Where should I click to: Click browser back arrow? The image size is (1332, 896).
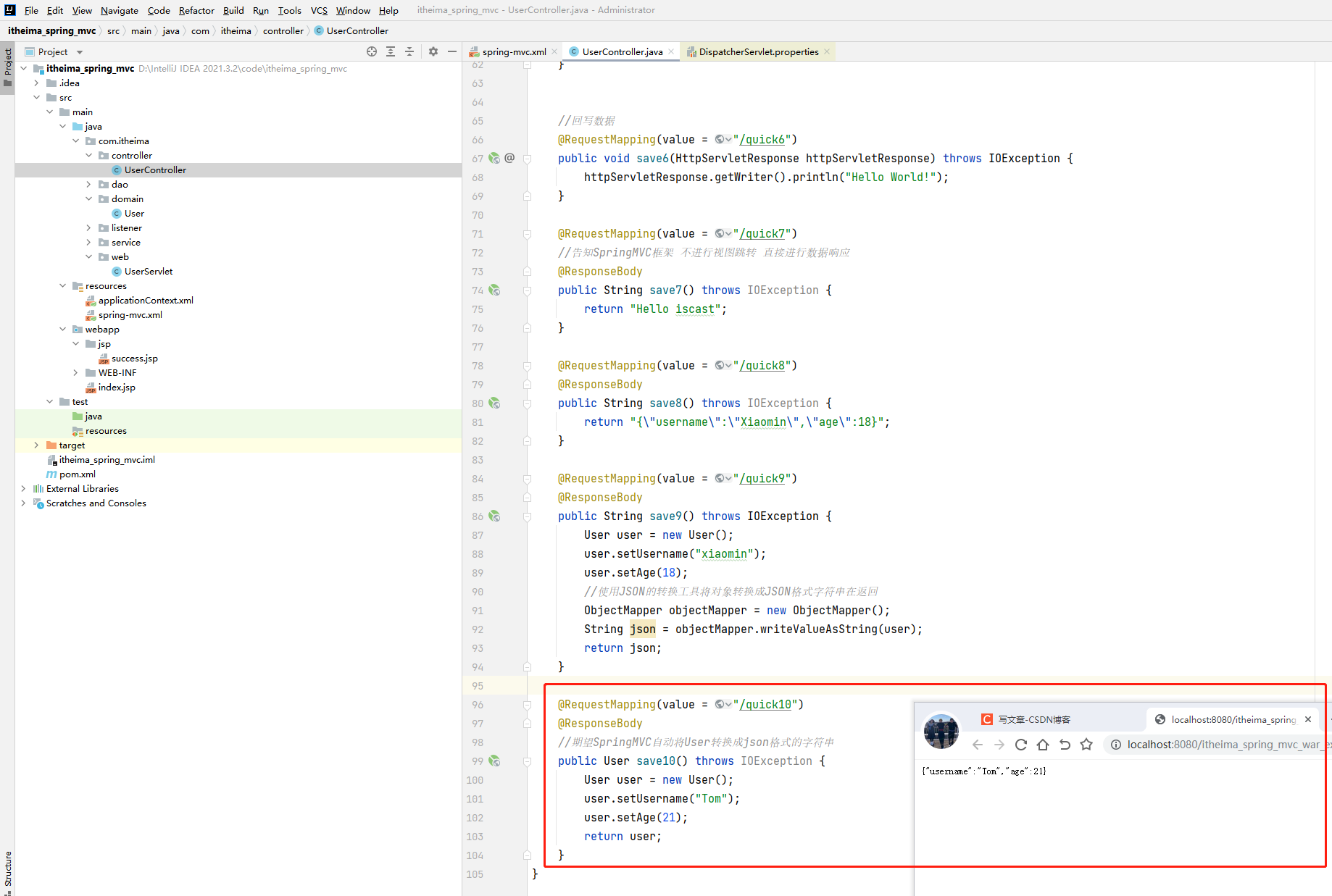pyautogui.click(x=978, y=745)
